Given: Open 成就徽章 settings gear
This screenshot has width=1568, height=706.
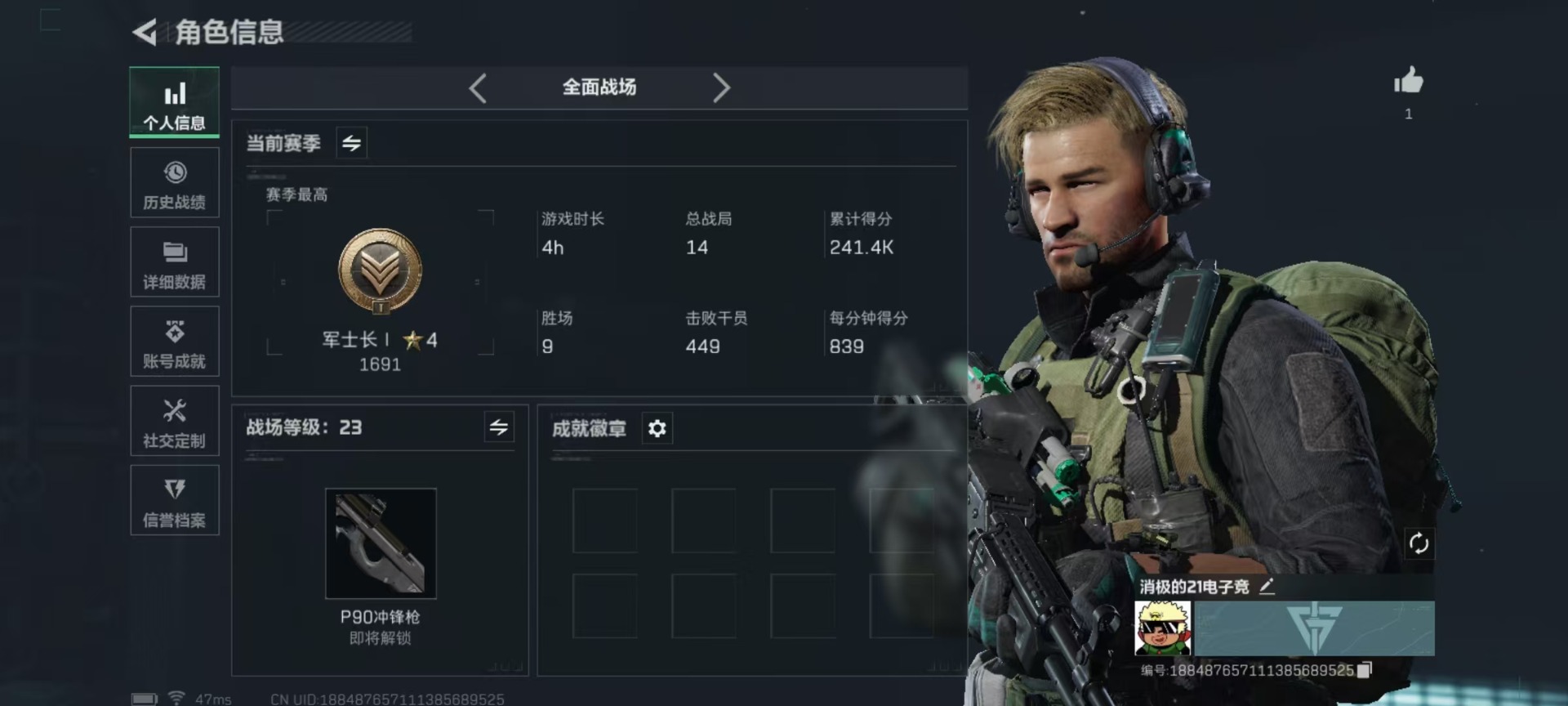Looking at the screenshot, I should pyautogui.click(x=657, y=428).
